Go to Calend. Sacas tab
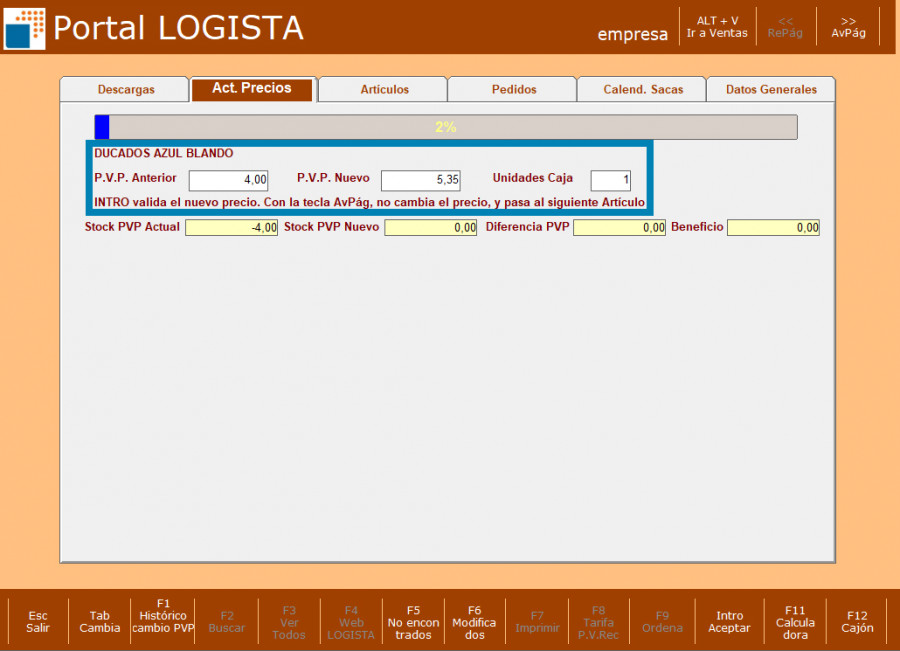Screen dimensions: 900x651 [643, 90]
